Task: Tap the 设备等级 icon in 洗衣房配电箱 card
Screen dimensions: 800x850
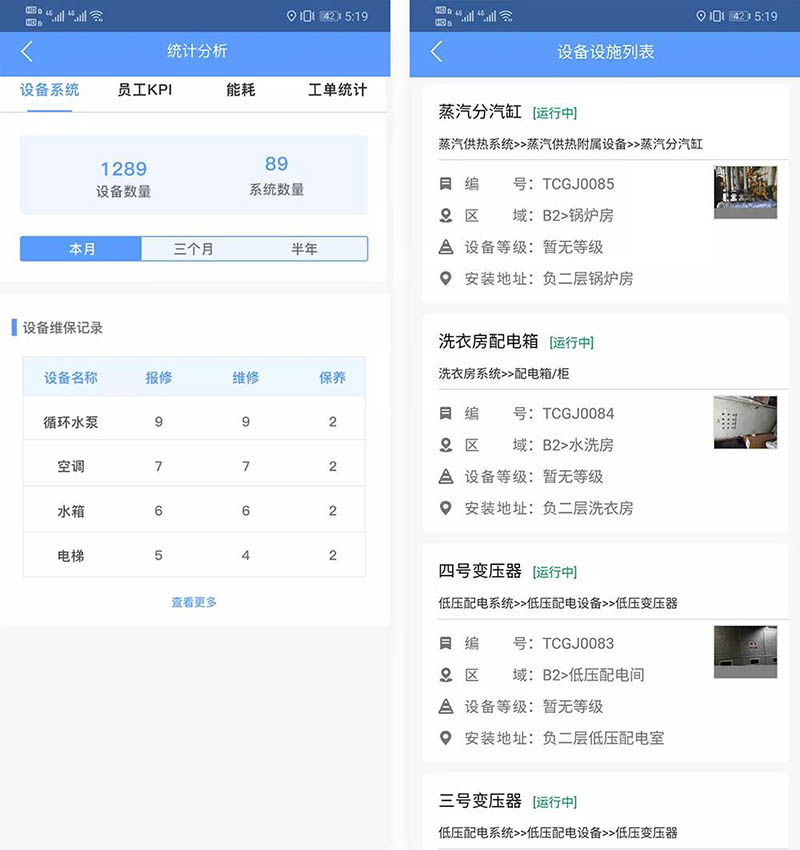Action: pos(446,476)
